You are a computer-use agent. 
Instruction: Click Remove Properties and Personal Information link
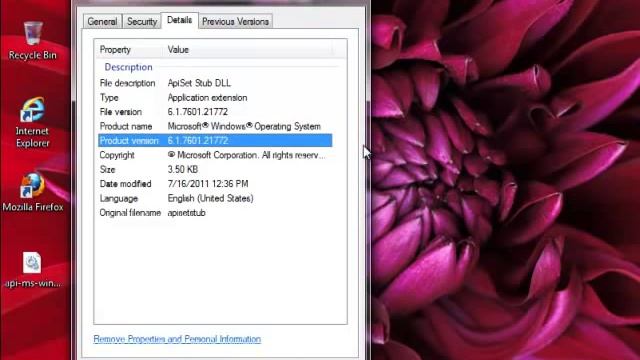pyautogui.click(x=177, y=339)
